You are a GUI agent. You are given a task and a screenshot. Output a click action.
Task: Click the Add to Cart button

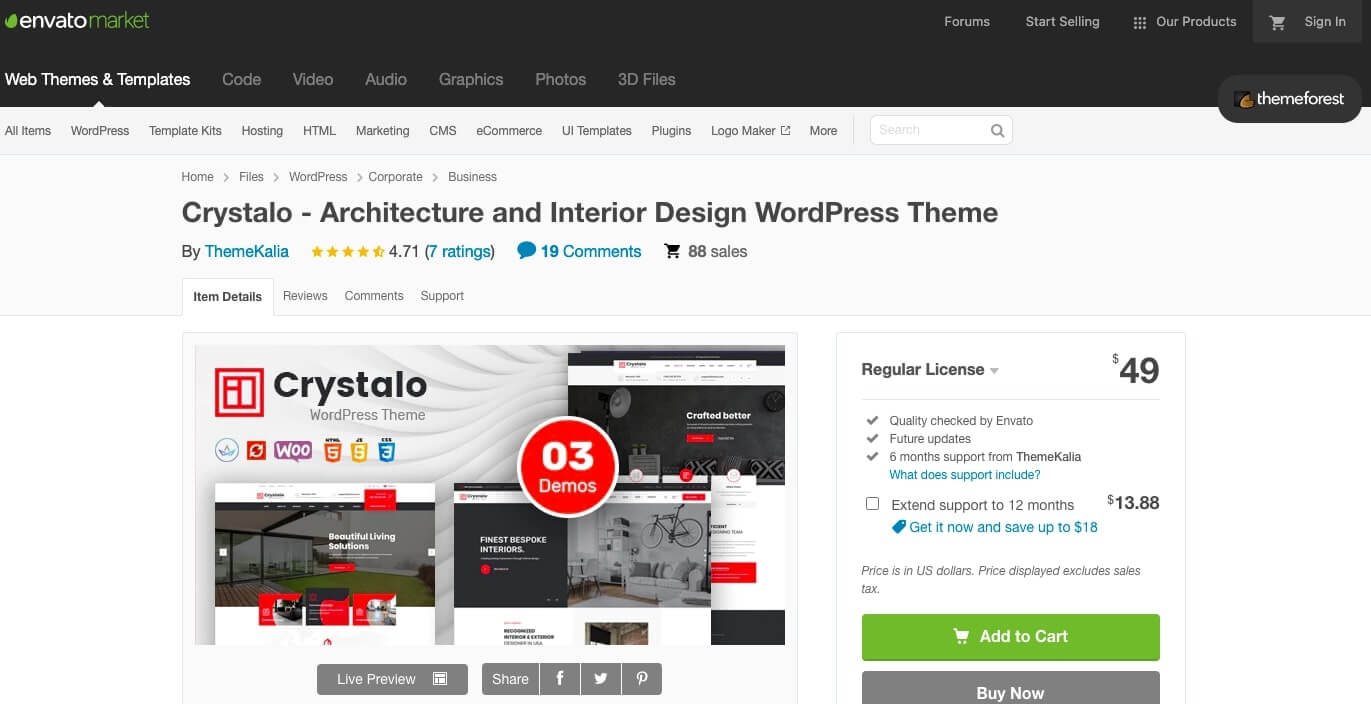[x=1011, y=637]
